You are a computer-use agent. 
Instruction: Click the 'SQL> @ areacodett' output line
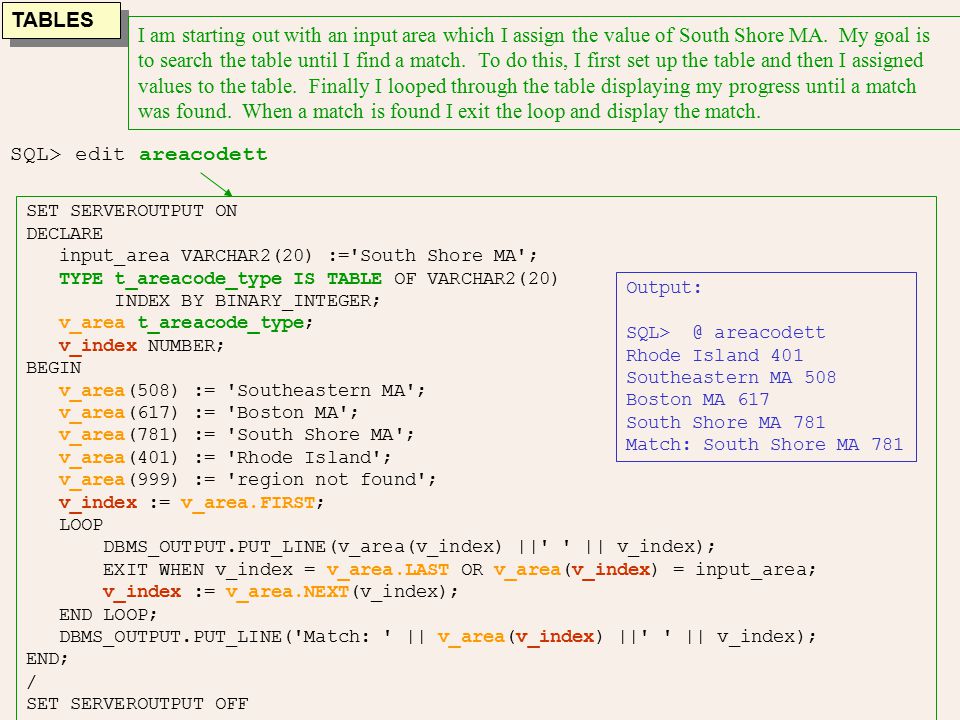[726, 332]
